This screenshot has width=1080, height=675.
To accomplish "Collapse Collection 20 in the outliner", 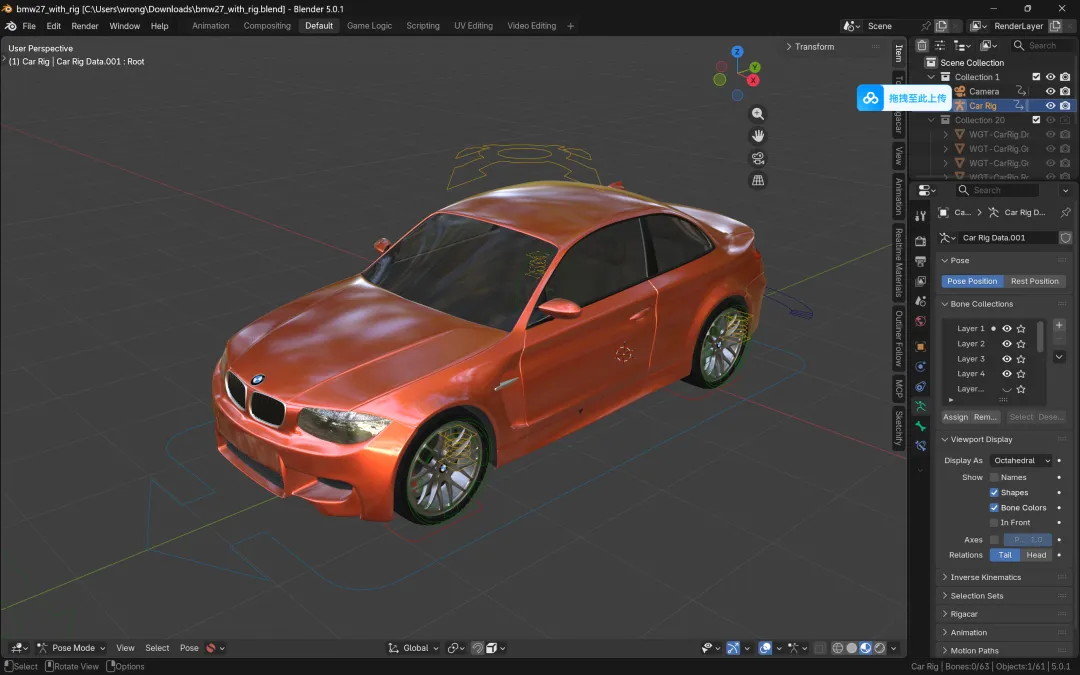I will (931, 120).
